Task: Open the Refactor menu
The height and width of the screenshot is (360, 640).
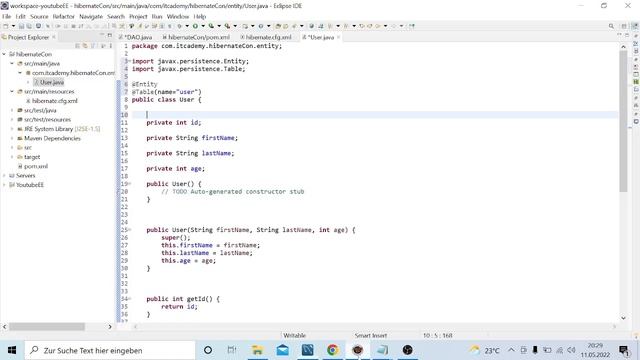Action: pyautogui.click(x=64, y=16)
